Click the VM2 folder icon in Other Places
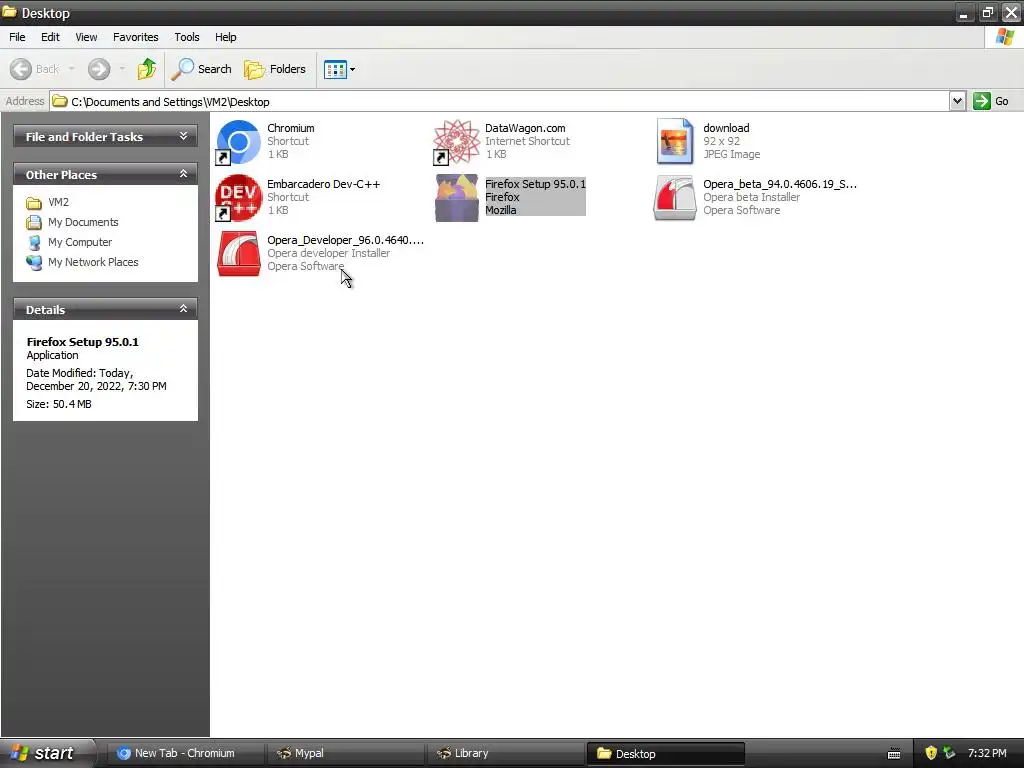The height and width of the screenshot is (768, 1024). coord(34,203)
